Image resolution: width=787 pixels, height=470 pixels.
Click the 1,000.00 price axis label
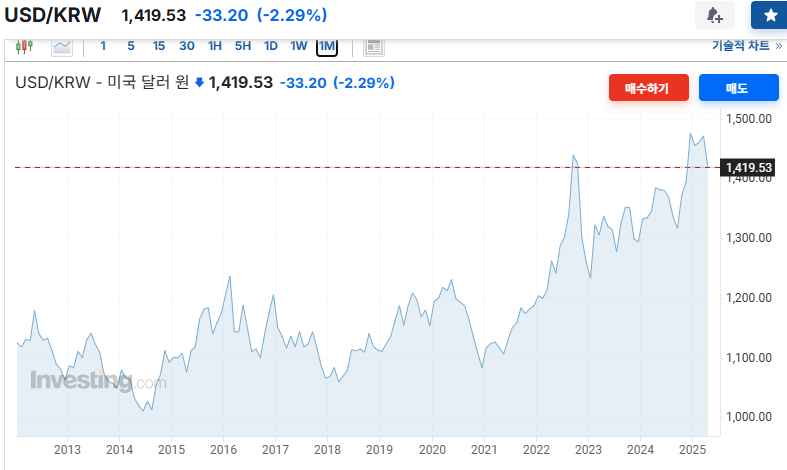click(x=749, y=417)
